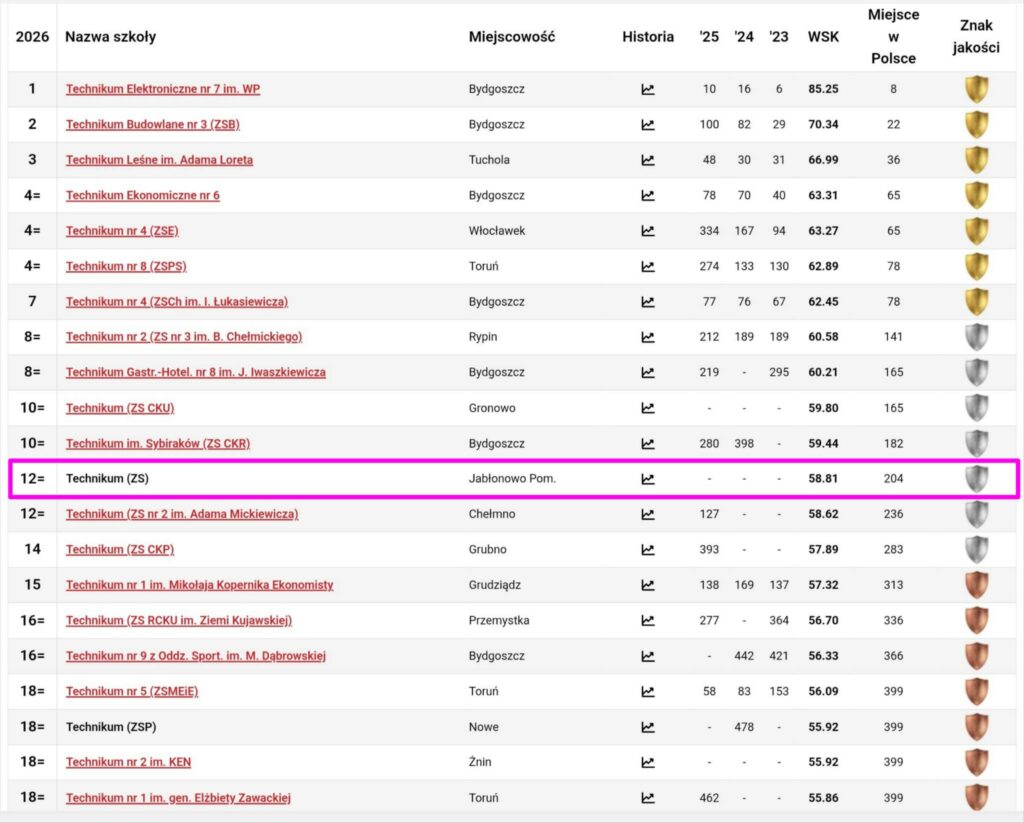Screen dimensions: 1024x823
Task: Click the Nazwa szkoły column header
Action: pos(110,37)
